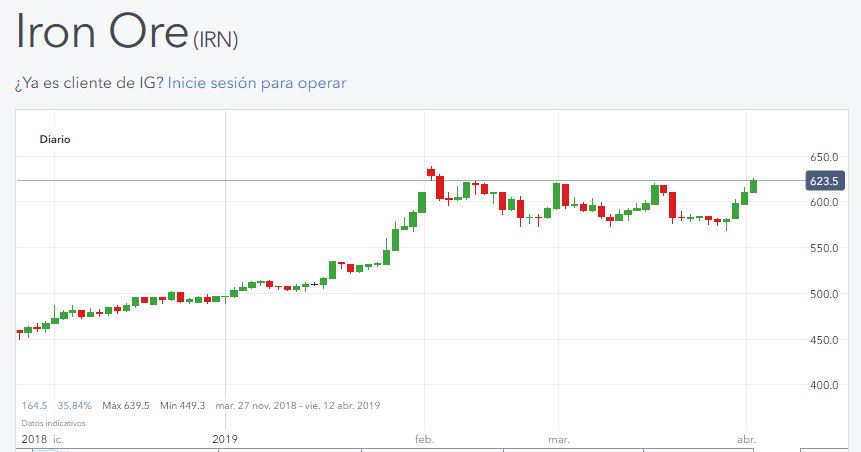861x452 pixels.
Task: Click the 'mar.' time axis label
Action: tap(559, 439)
